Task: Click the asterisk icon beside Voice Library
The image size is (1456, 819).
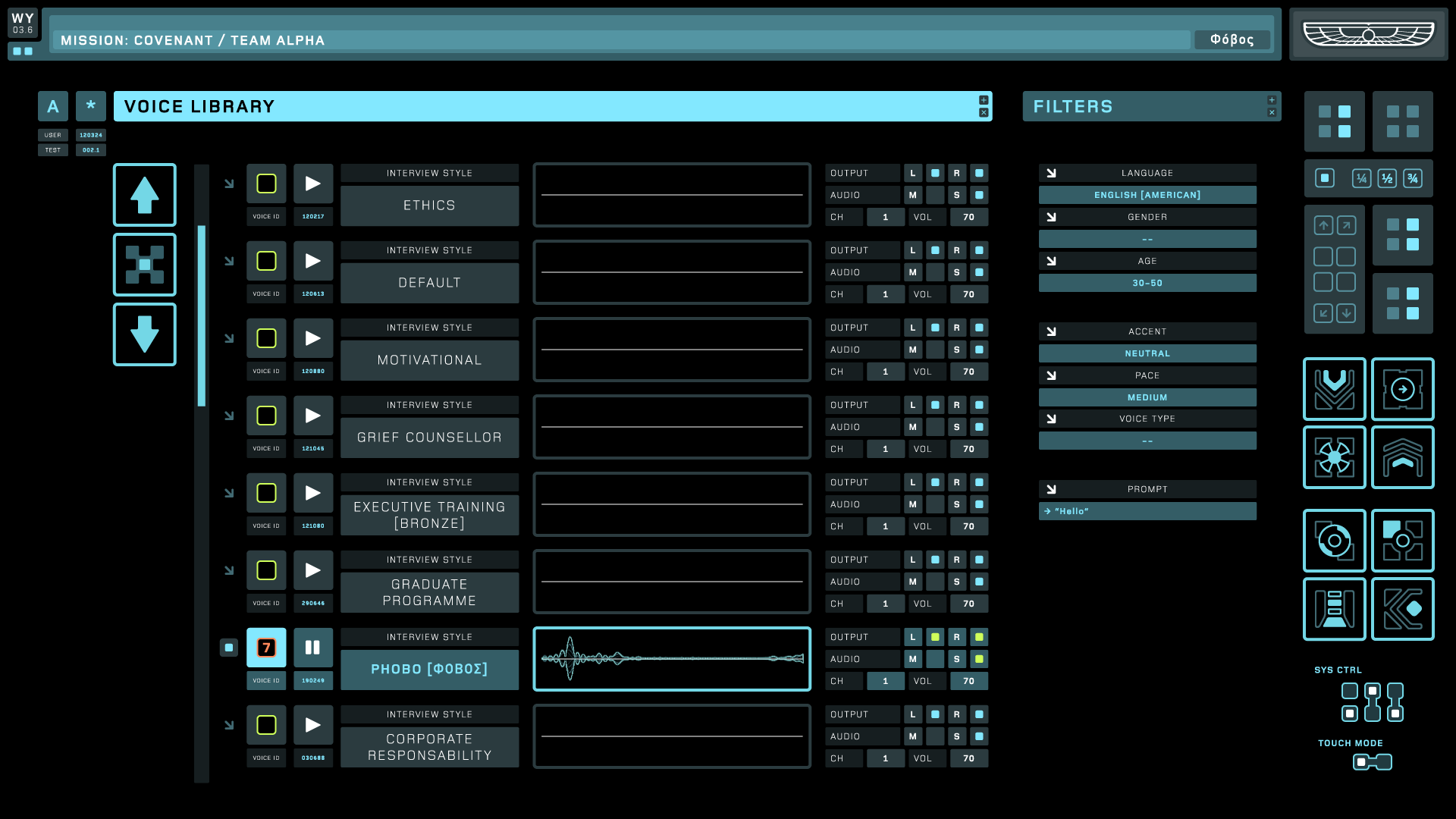Action: pyautogui.click(x=91, y=106)
